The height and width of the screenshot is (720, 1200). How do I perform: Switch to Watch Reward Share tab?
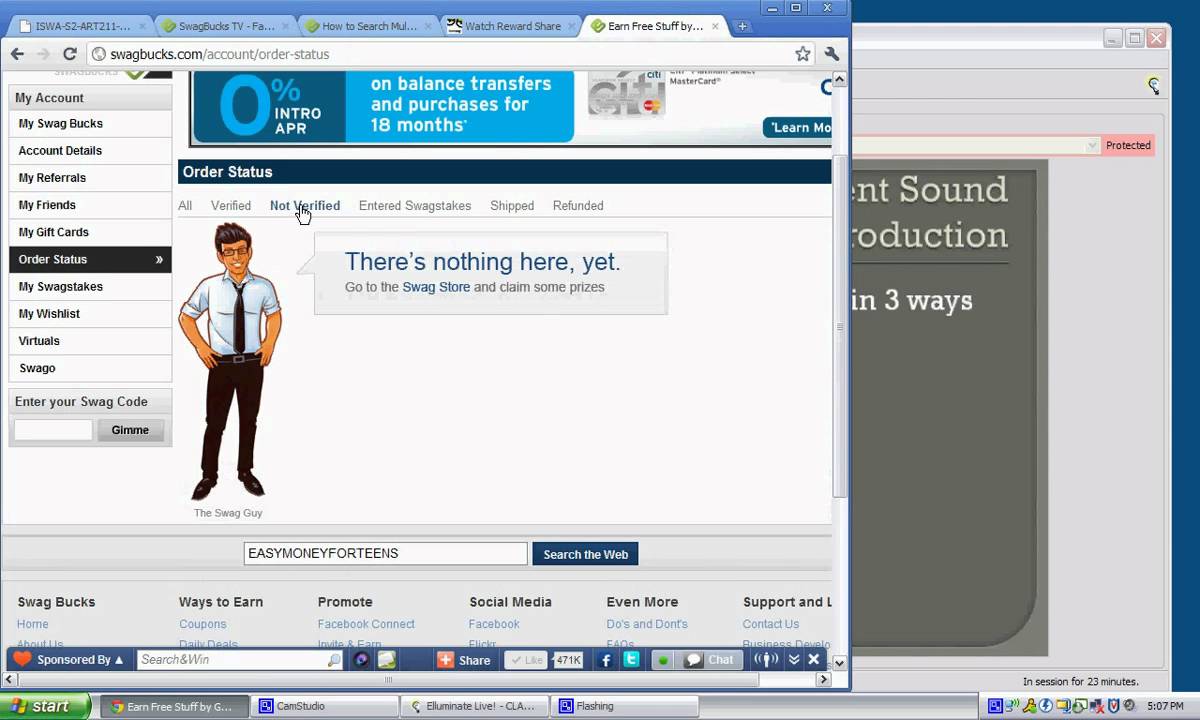pyautogui.click(x=513, y=26)
